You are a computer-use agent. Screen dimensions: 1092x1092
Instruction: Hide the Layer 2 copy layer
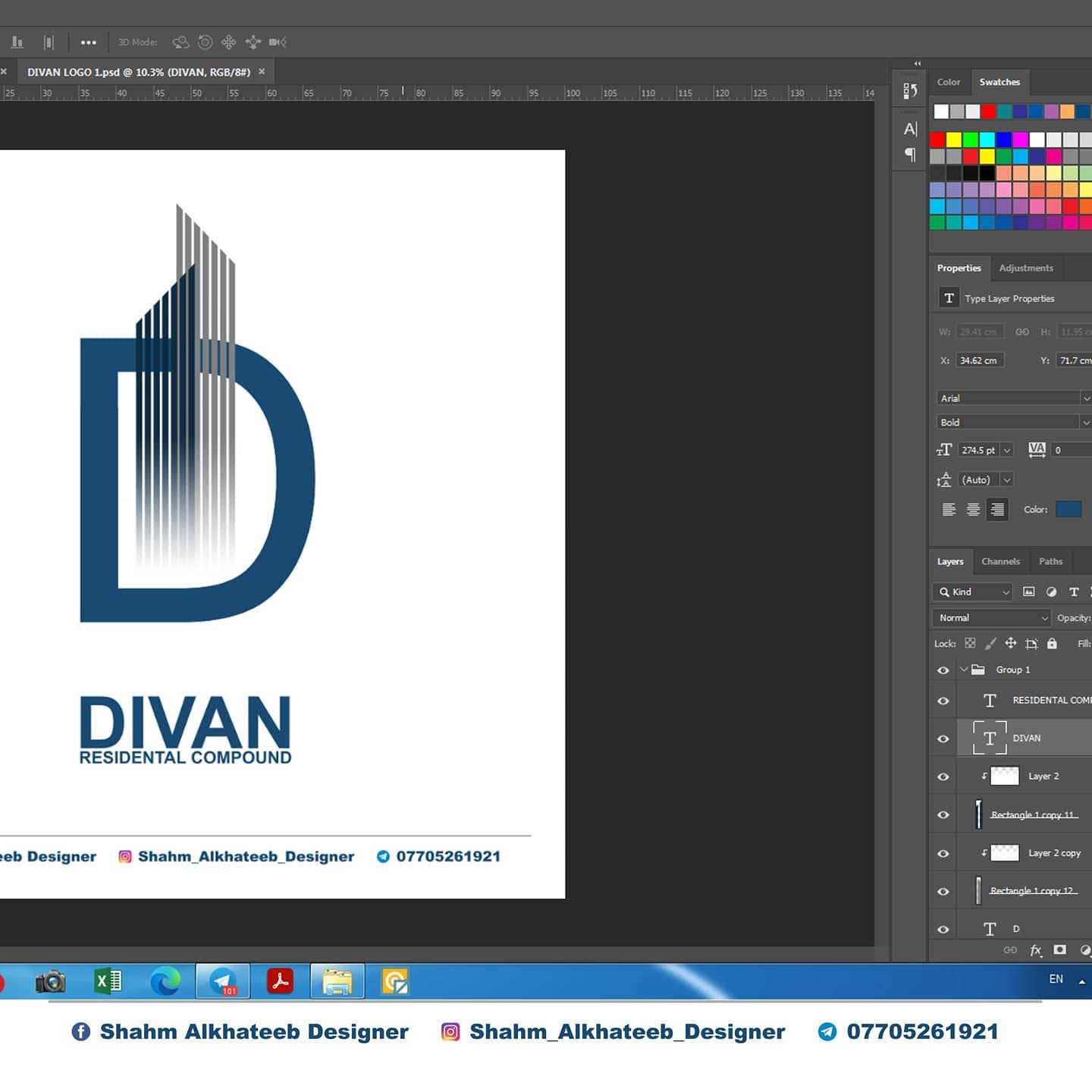point(943,853)
